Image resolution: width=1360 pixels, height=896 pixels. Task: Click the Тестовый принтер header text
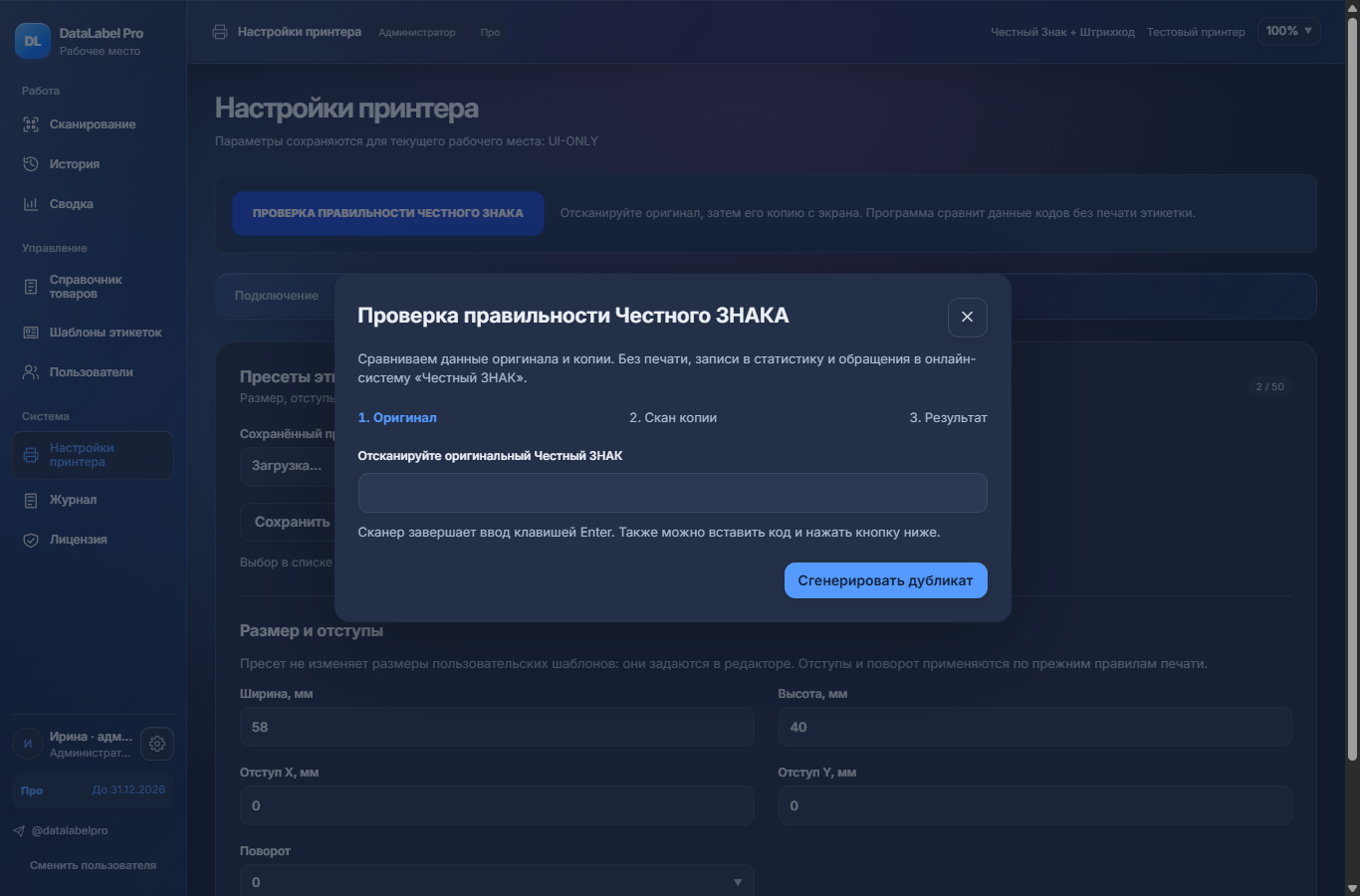pyautogui.click(x=1196, y=32)
